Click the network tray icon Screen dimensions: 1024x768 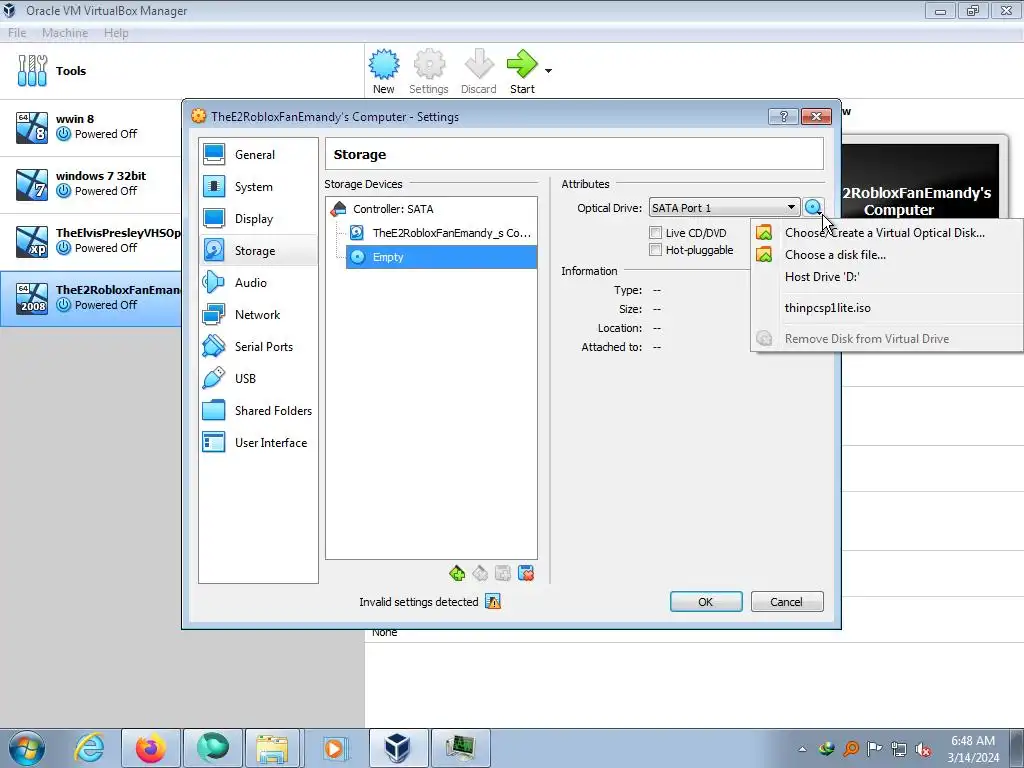point(899,749)
